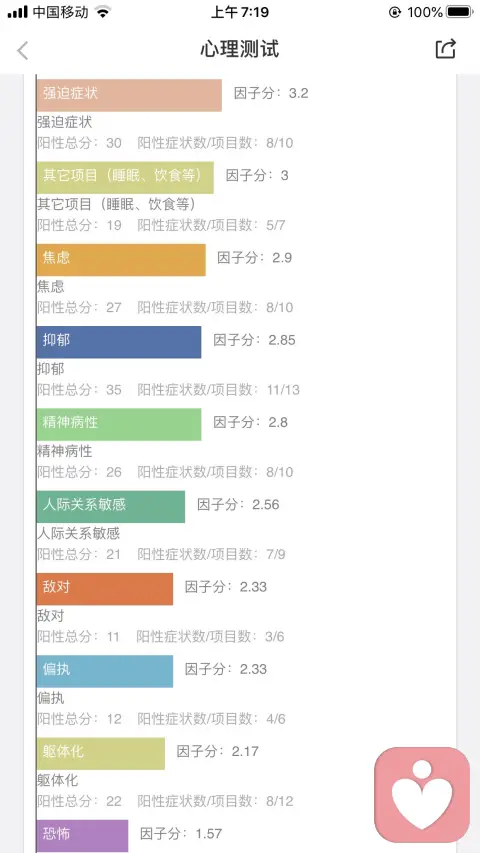Tap the 焦虑 symptom count 8/10
Screen dimensions: 480x853
[279, 307]
